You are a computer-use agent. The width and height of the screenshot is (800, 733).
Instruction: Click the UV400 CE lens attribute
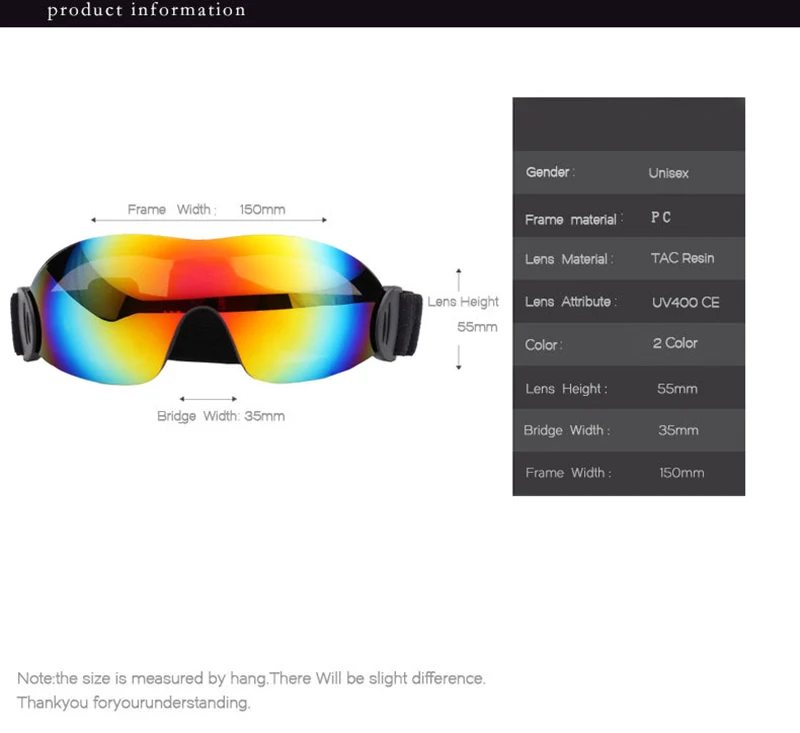(x=685, y=302)
